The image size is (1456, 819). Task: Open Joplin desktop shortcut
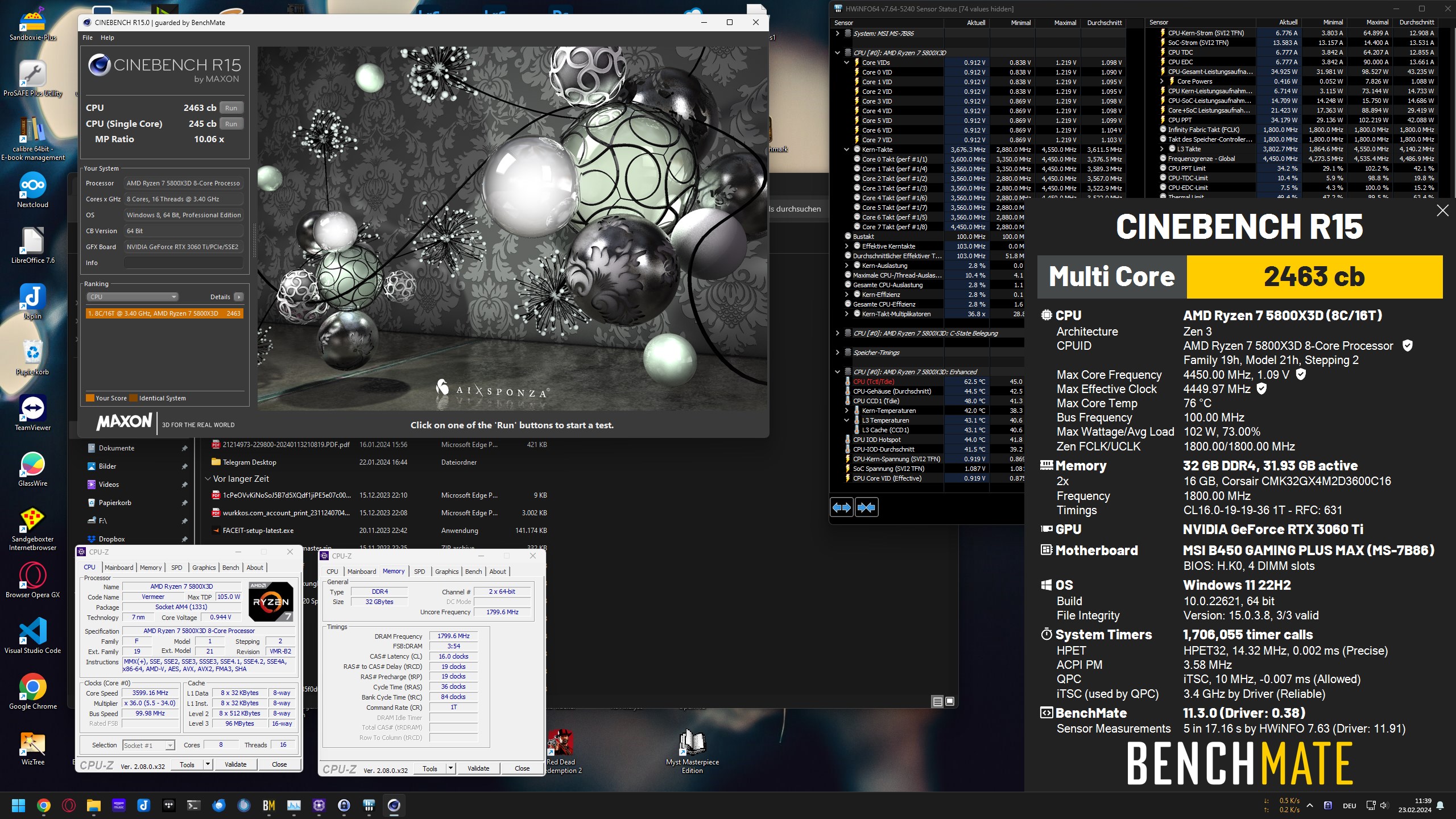(32, 301)
